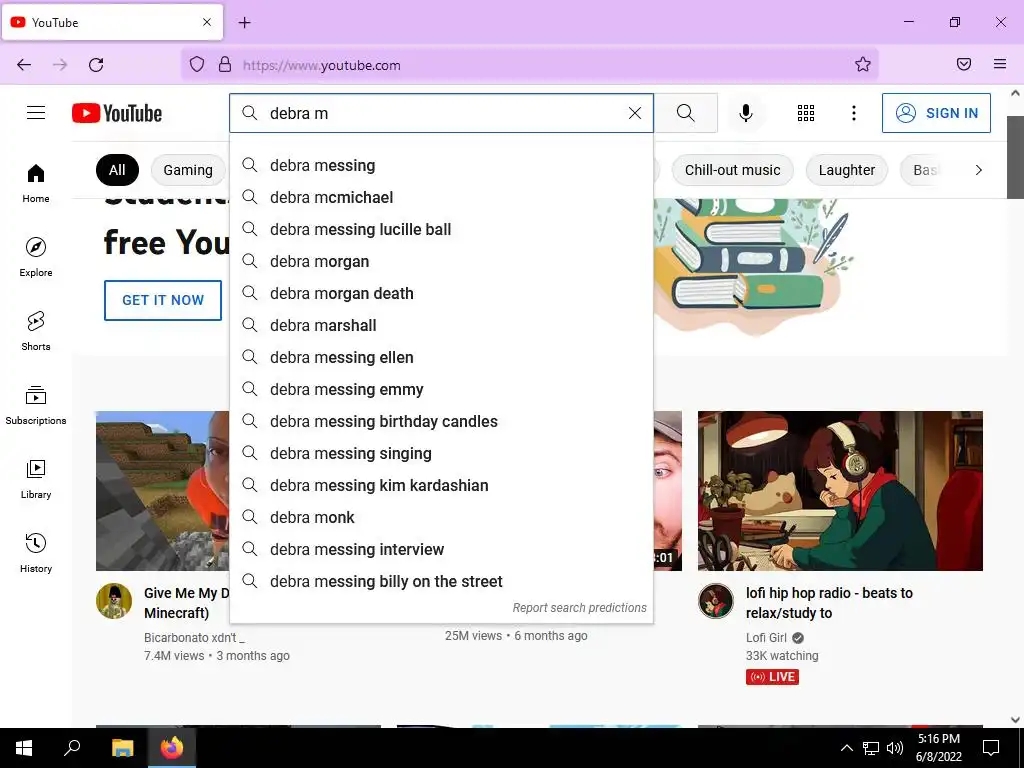Open the volume control in system tray
1024x768 pixels.
895,748
